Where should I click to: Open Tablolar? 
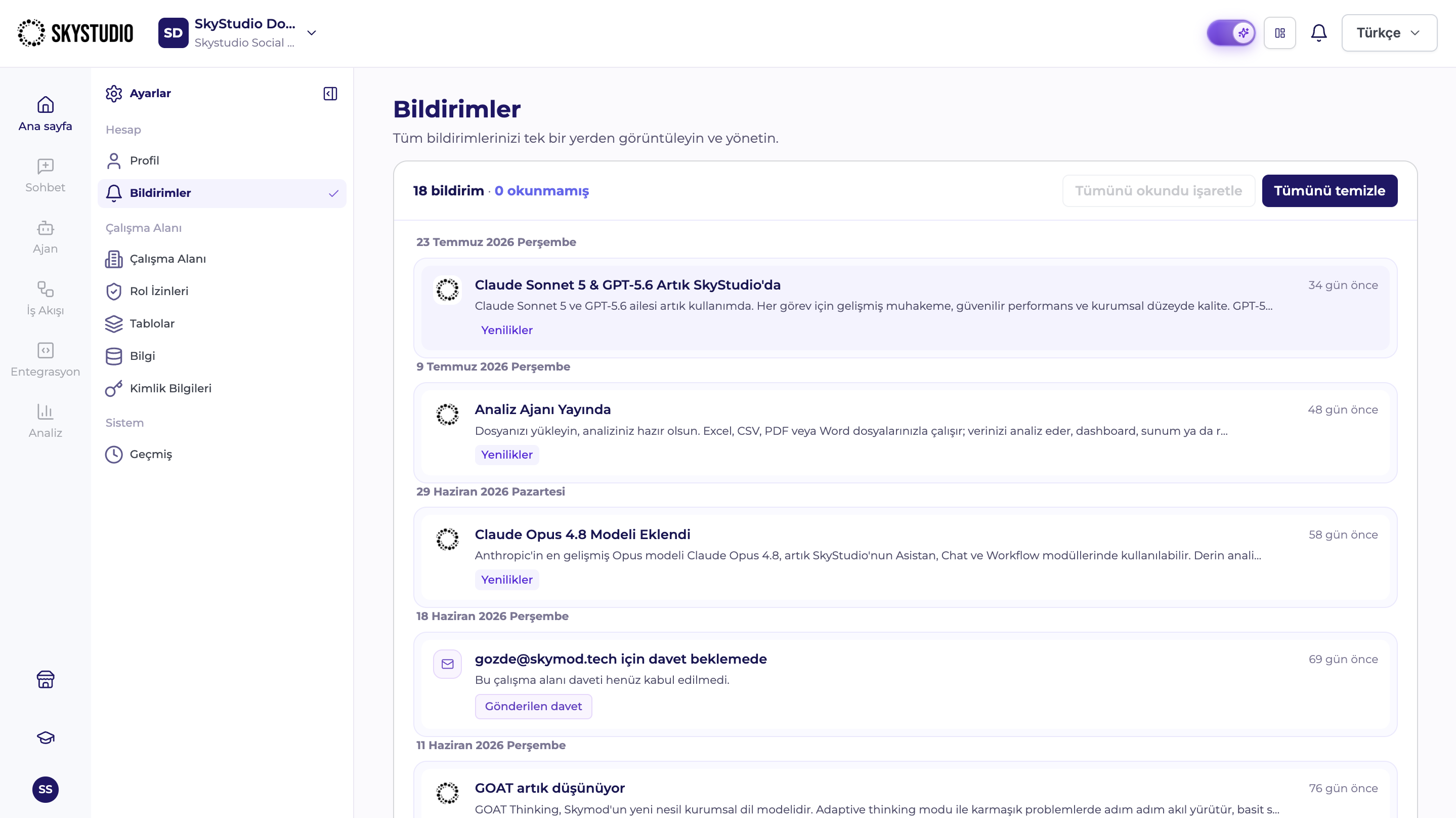(x=222, y=323)
